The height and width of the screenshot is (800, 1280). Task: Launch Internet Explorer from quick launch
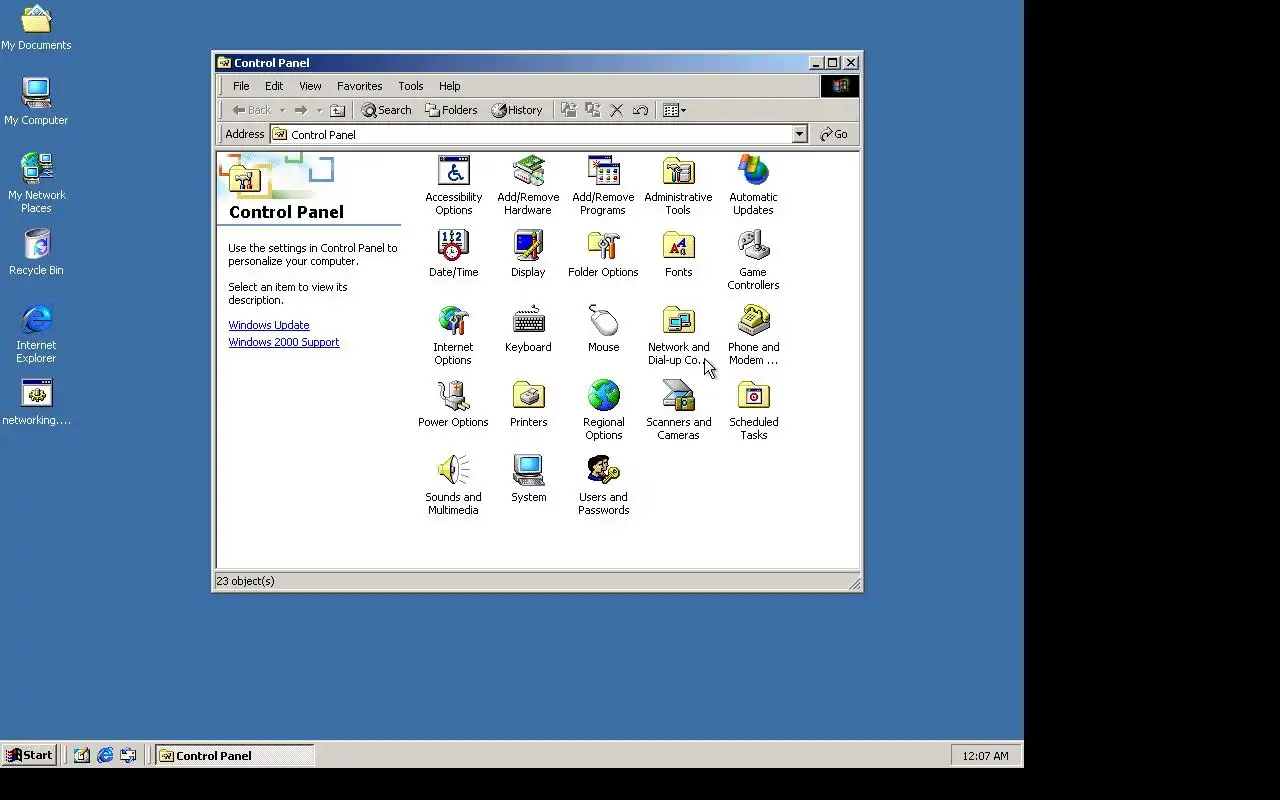click(x=105, y=755)
